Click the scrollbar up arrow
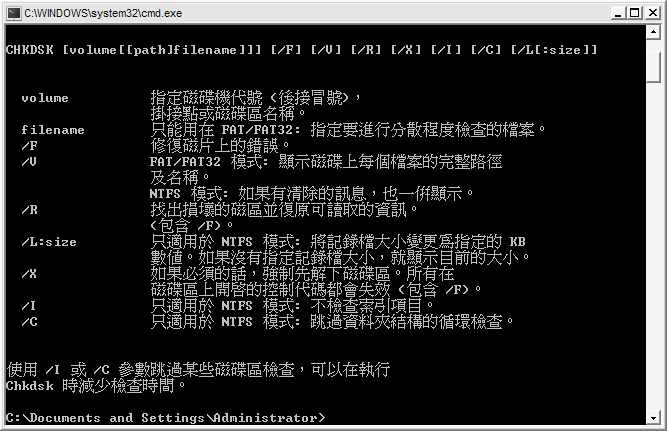Image resolution: width=667 pixels, height=431 pixels. (653, 32)
